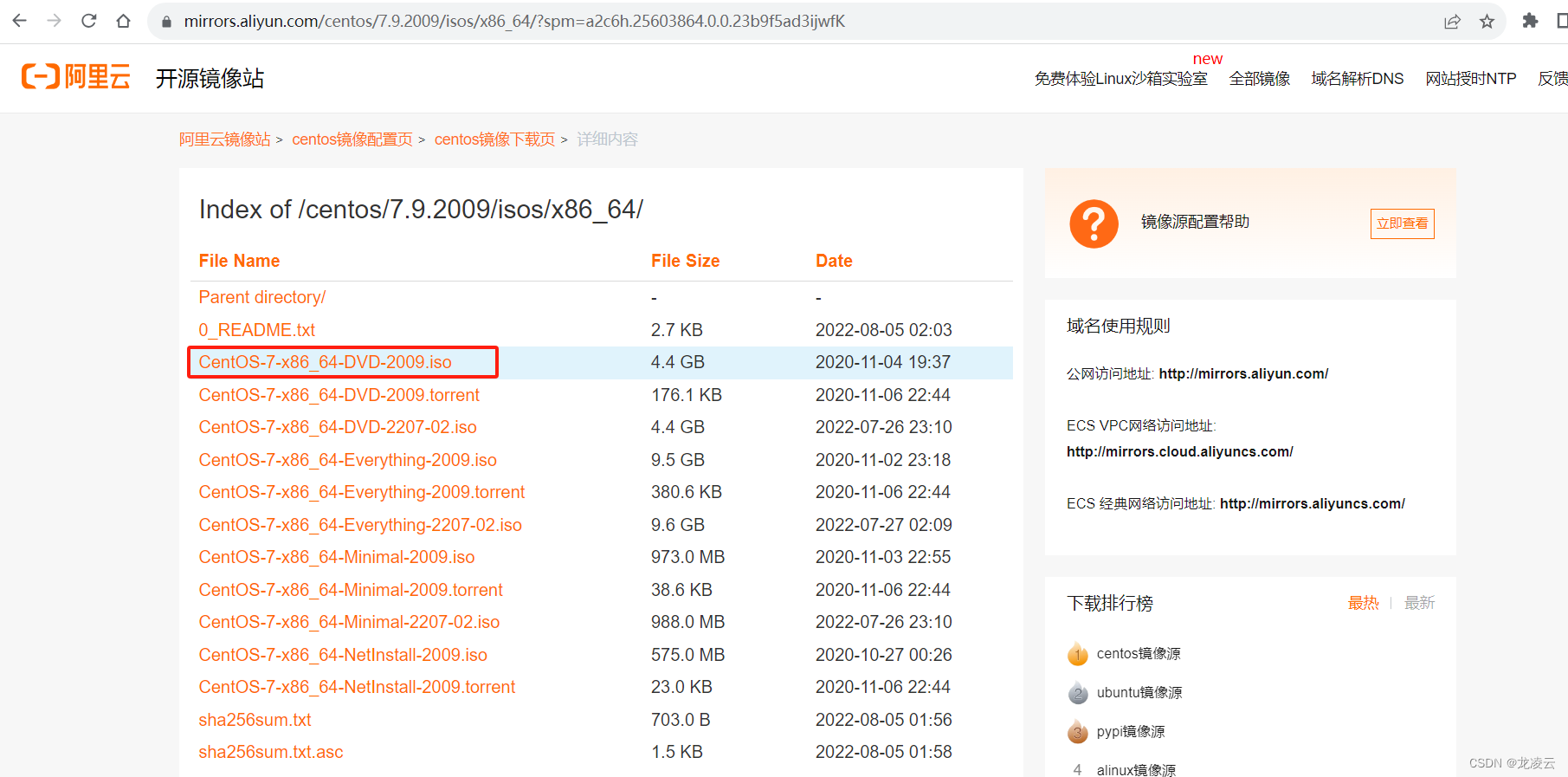Click 镜像源配置帮助 help text

(1195, 222)
